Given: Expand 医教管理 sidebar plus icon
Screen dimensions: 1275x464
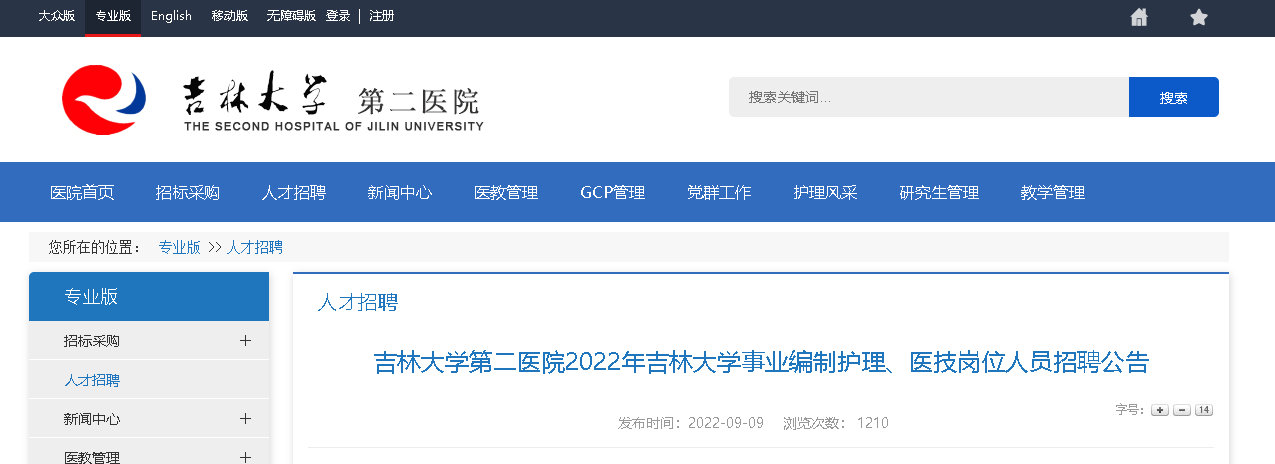Looking at the screenshot, I should pos(245,457).
